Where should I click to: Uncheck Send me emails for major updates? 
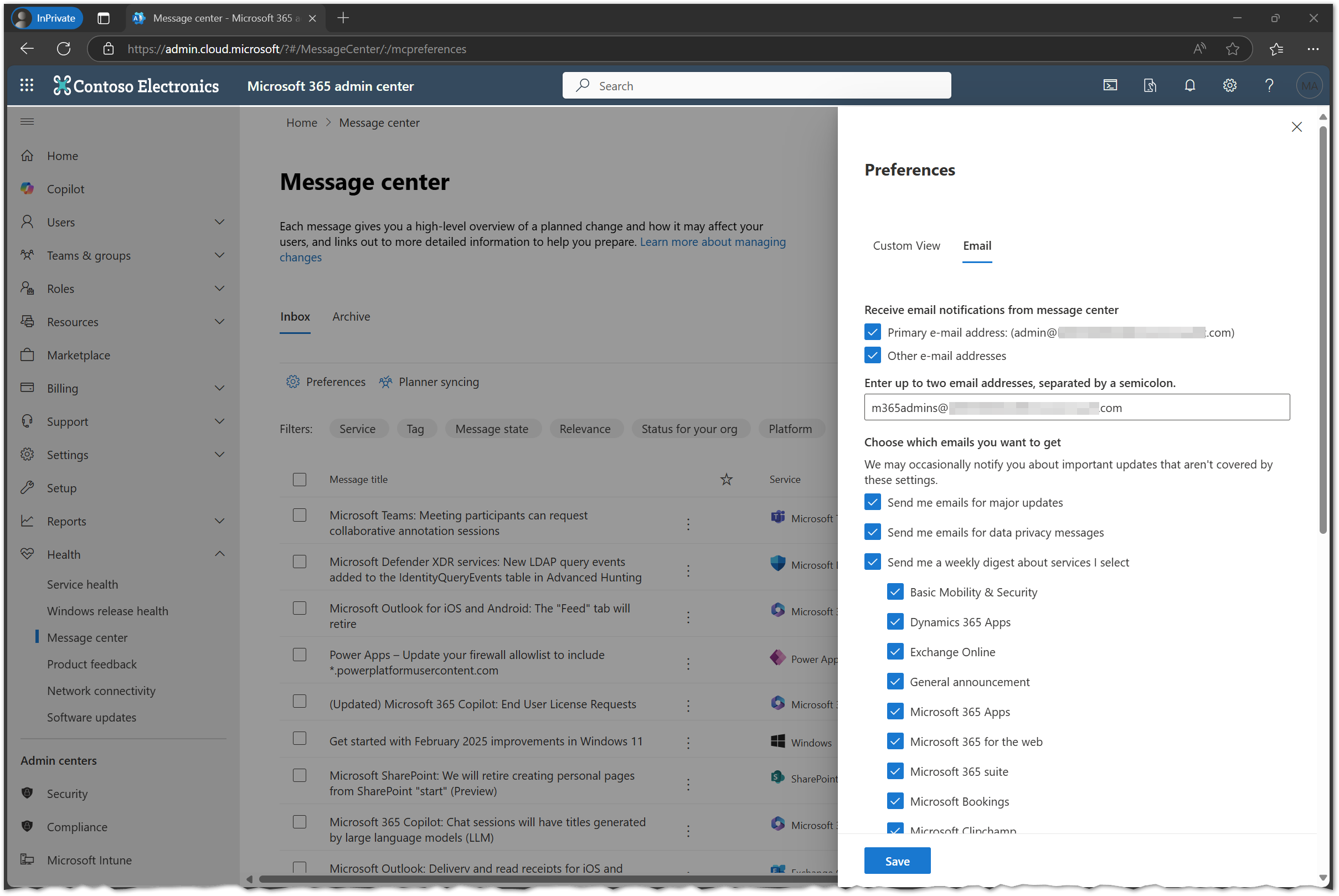(872, 502)
